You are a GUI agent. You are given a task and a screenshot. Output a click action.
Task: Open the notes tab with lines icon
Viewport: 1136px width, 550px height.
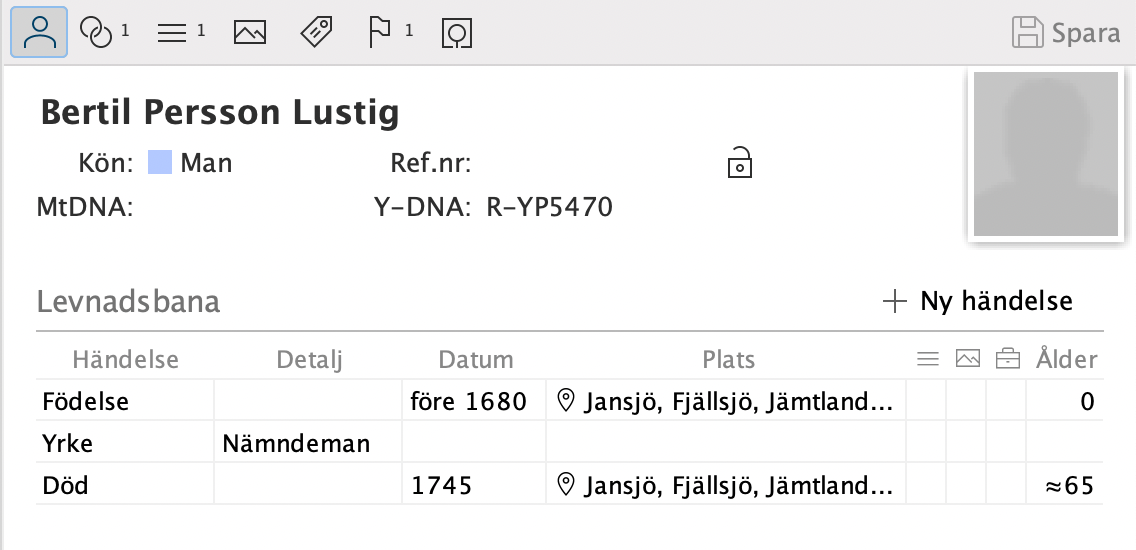click(173, 33)
